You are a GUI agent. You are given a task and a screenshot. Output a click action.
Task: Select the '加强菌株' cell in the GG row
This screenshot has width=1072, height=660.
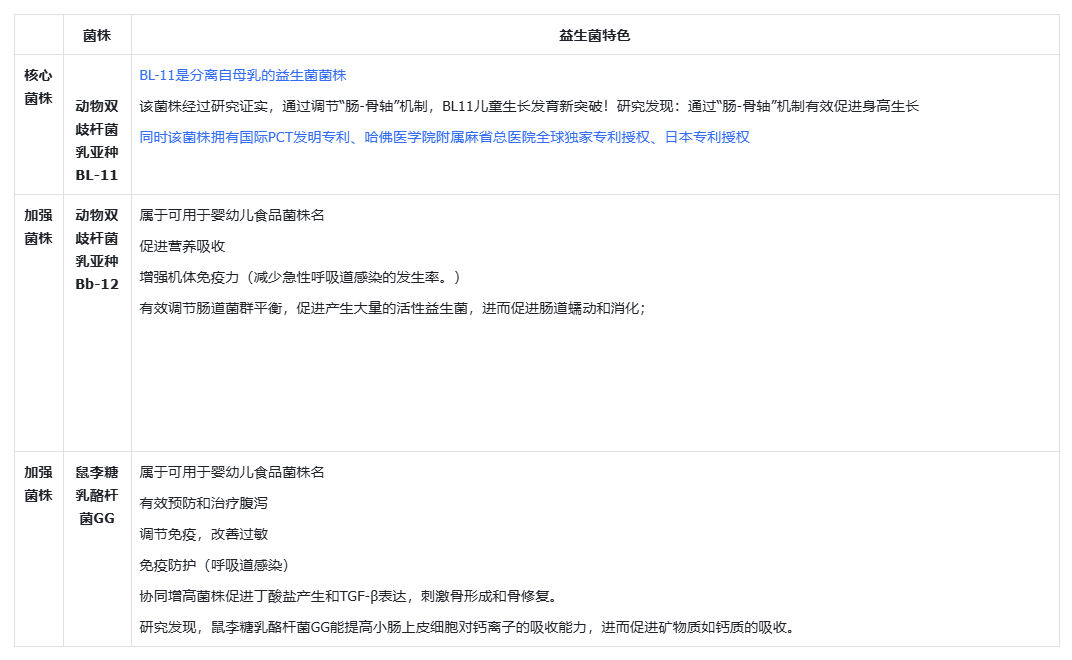point(38,483)
